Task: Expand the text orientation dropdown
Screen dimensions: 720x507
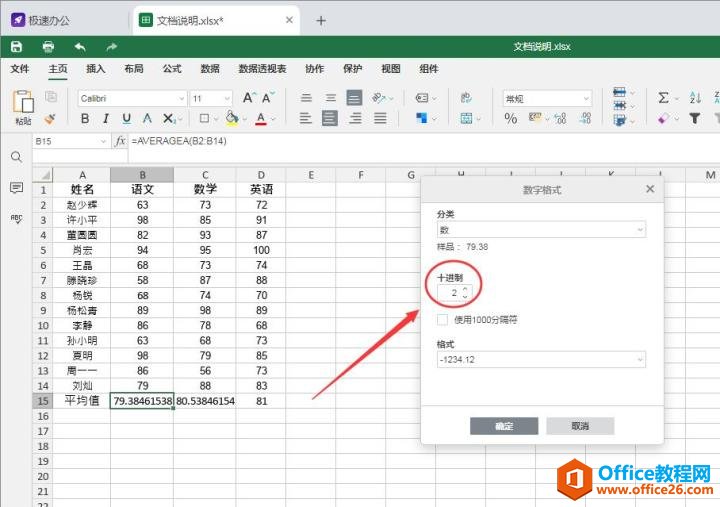Action: [391, 98]
